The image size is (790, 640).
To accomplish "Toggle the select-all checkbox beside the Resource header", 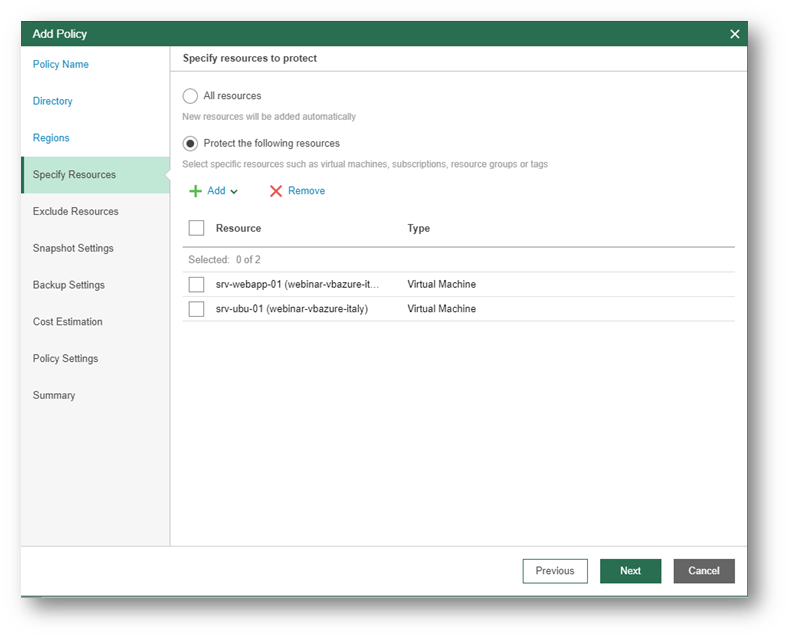I will click(196, 228).
